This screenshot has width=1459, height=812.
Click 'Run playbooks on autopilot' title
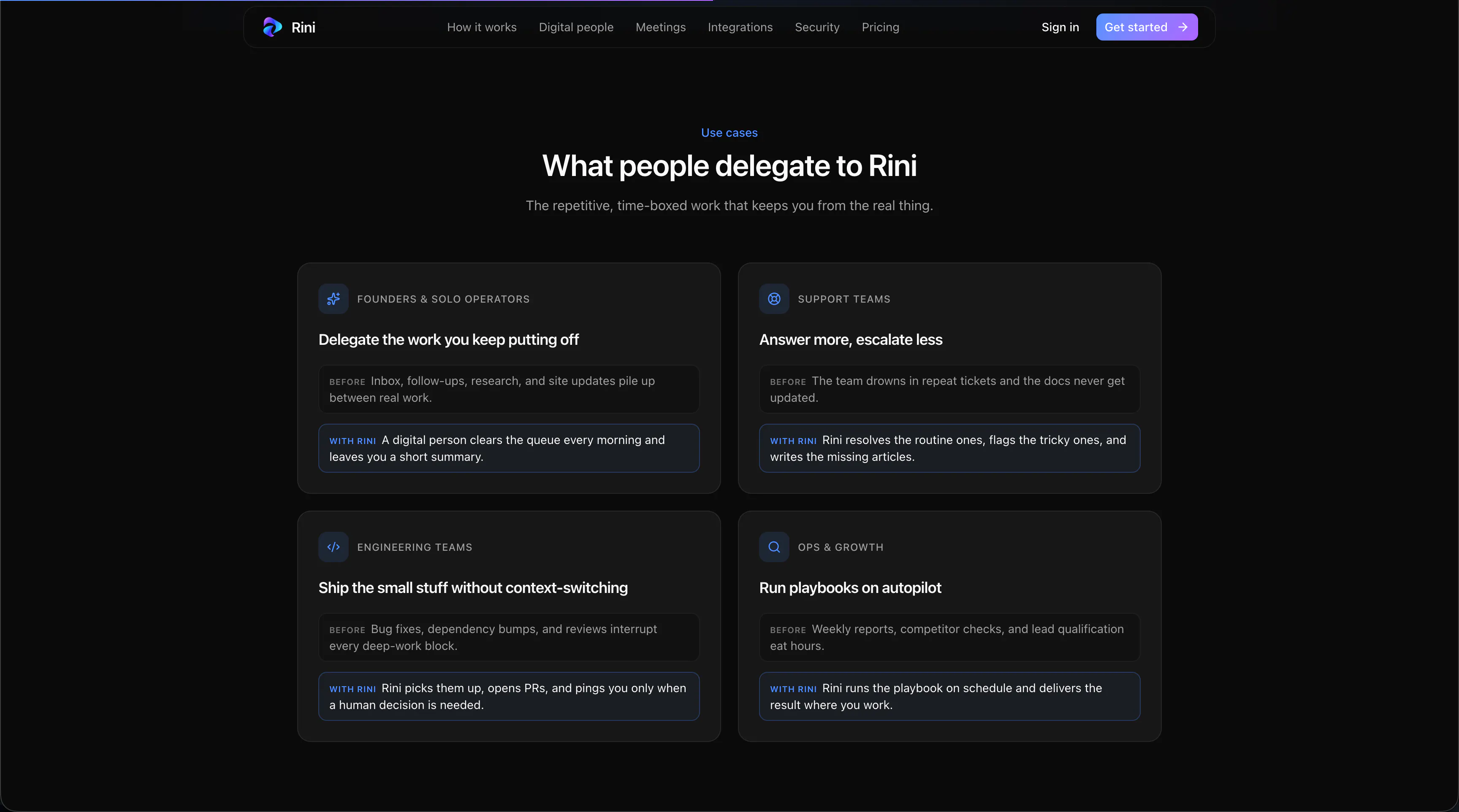pos(850,588)
